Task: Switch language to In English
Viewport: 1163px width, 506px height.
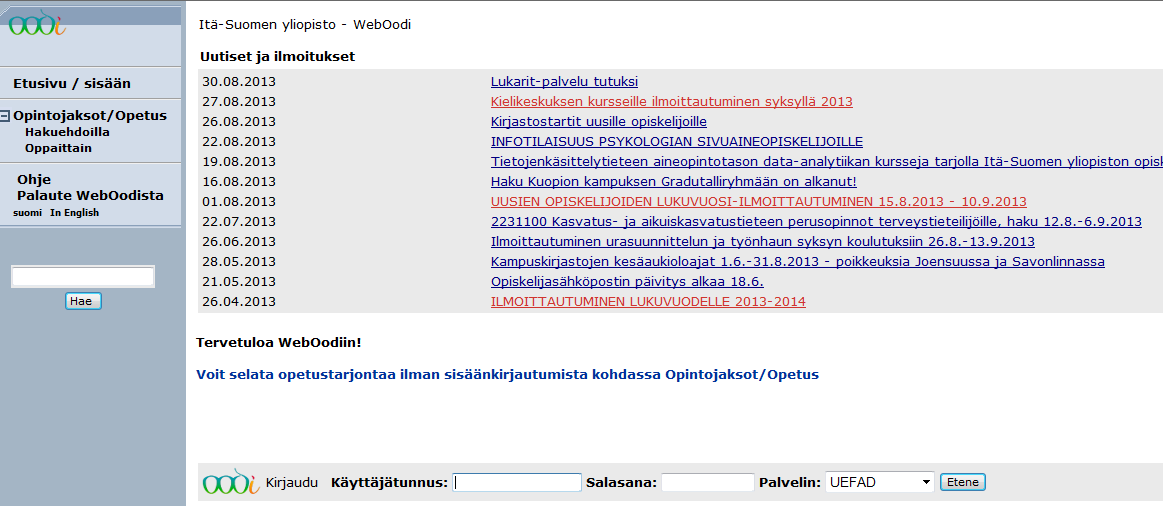Action: [x=74, y=213]
